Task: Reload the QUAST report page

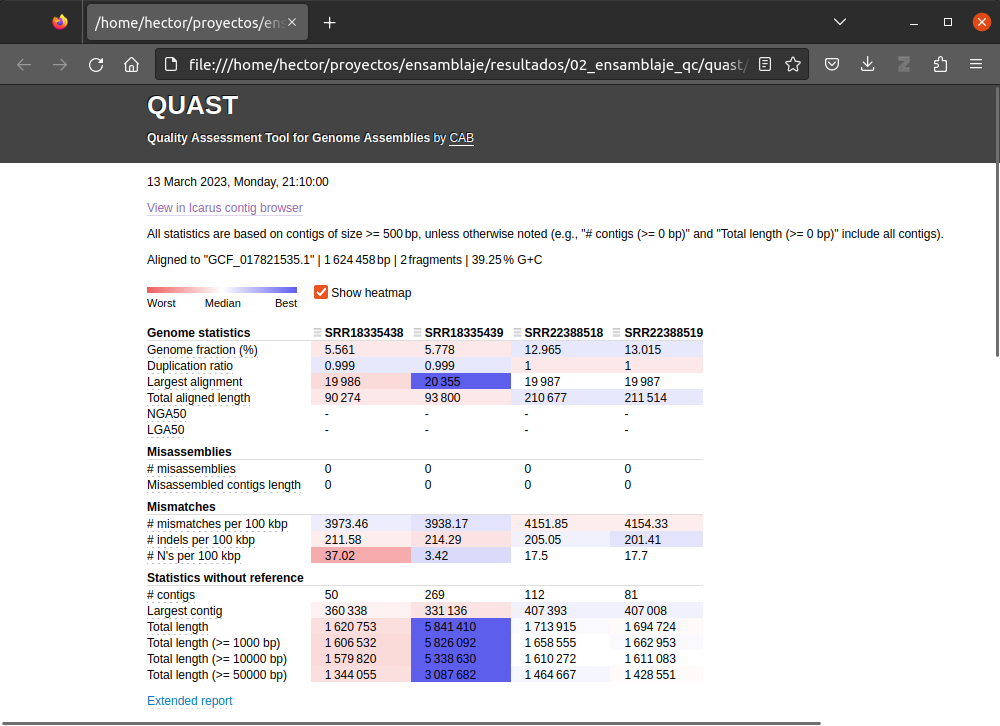Action: [96, 64]
